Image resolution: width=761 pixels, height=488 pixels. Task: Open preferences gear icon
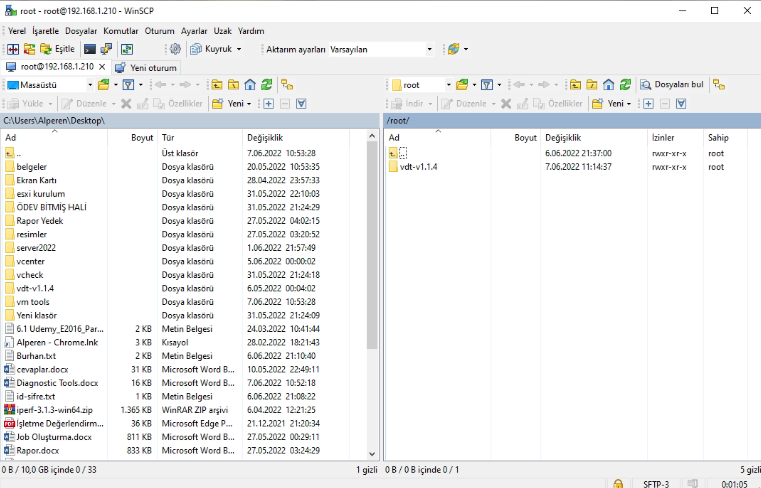[x=175, y=49]
